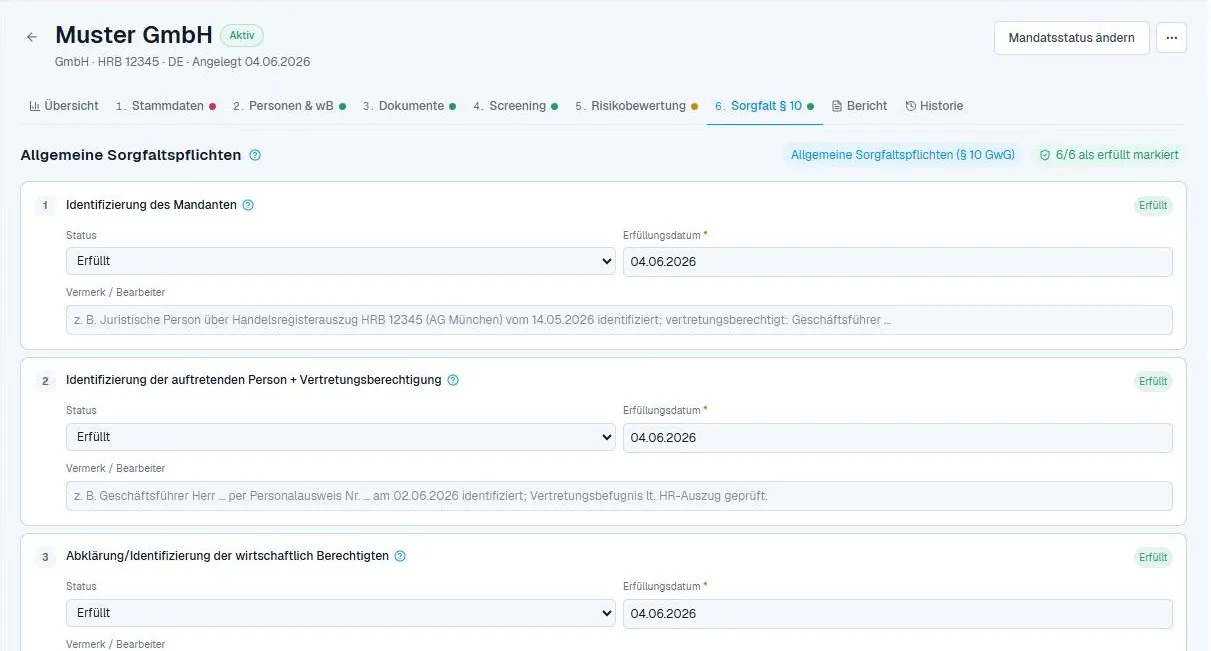Click the Erfüllt badge of section 3
Viewport: 1211px width, 651px height.
(1153, 557)
